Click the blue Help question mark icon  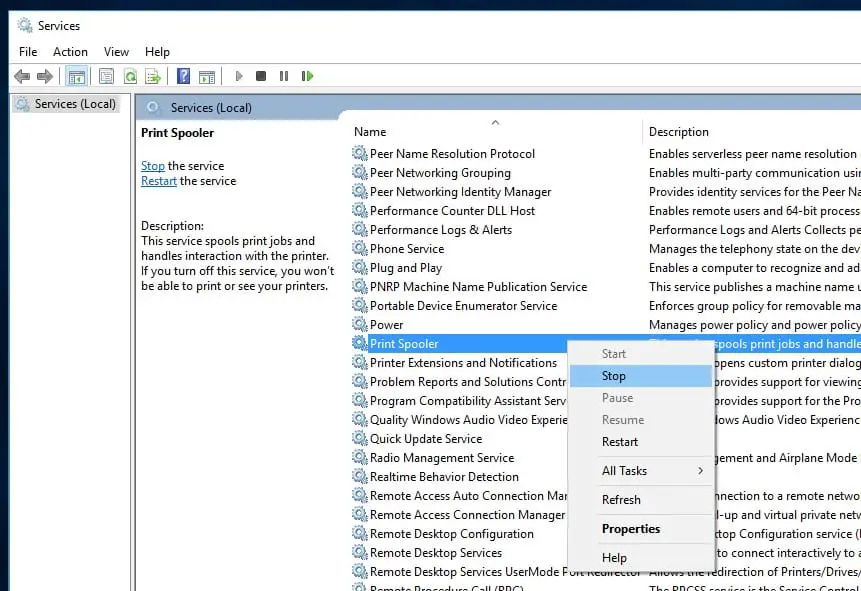point(183,76)
